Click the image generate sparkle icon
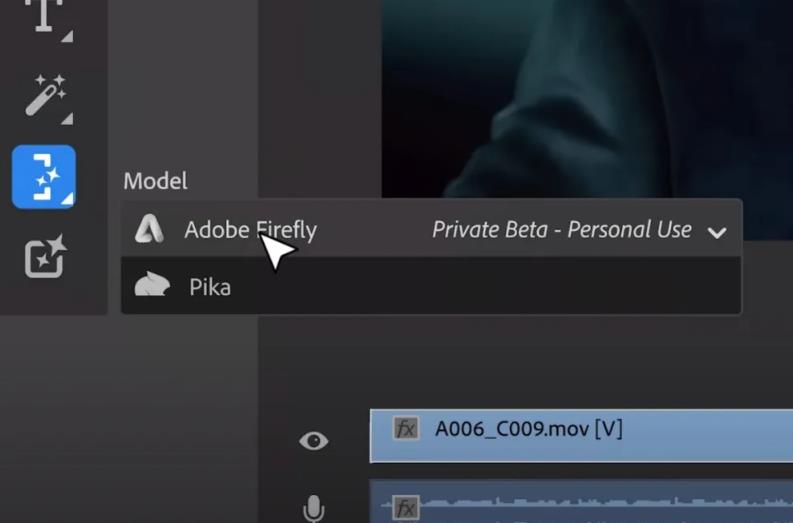Viewport: 793px width, 523px height. click(44, 257)
